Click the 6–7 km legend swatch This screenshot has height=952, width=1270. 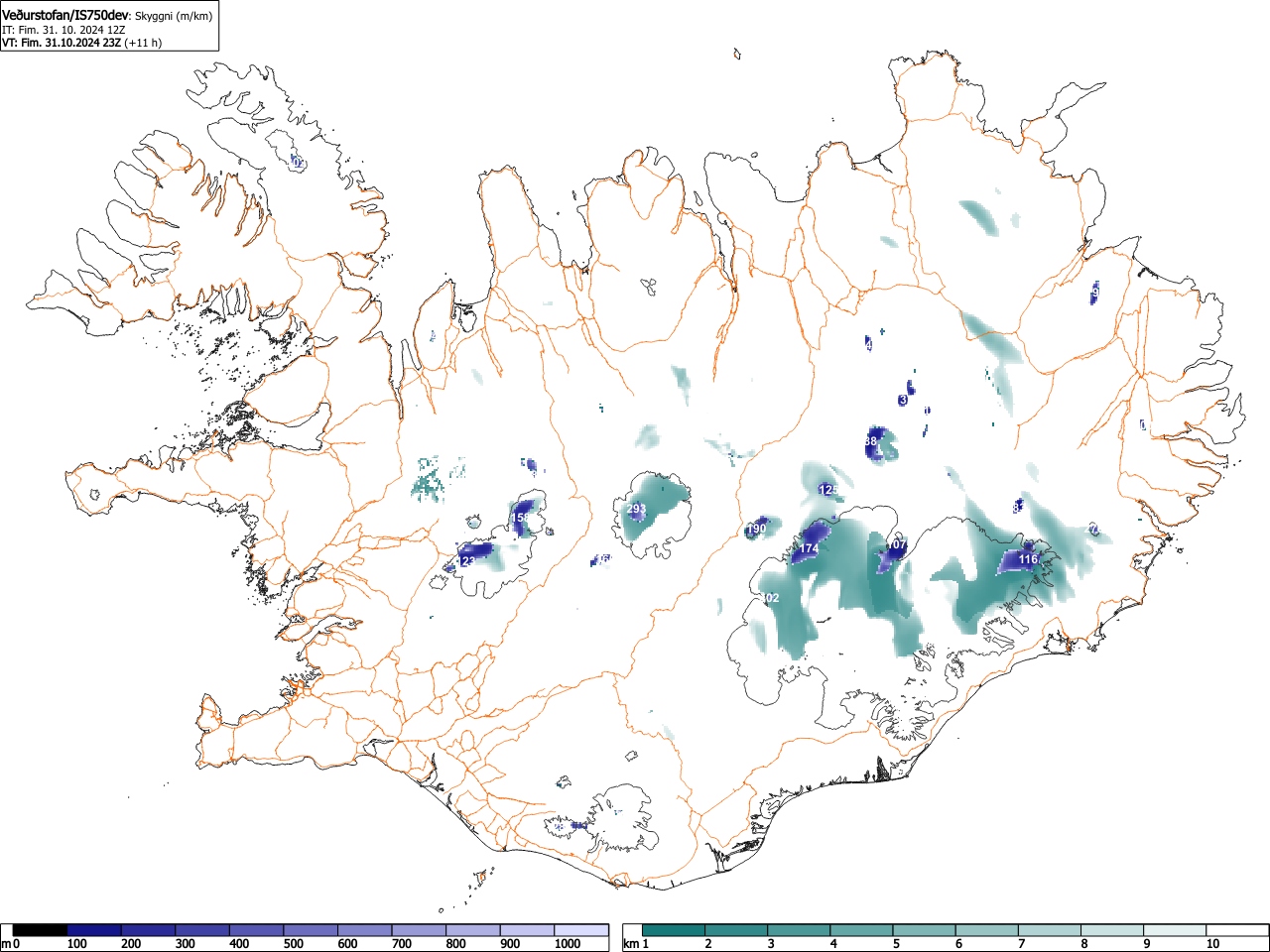[986, 930]
